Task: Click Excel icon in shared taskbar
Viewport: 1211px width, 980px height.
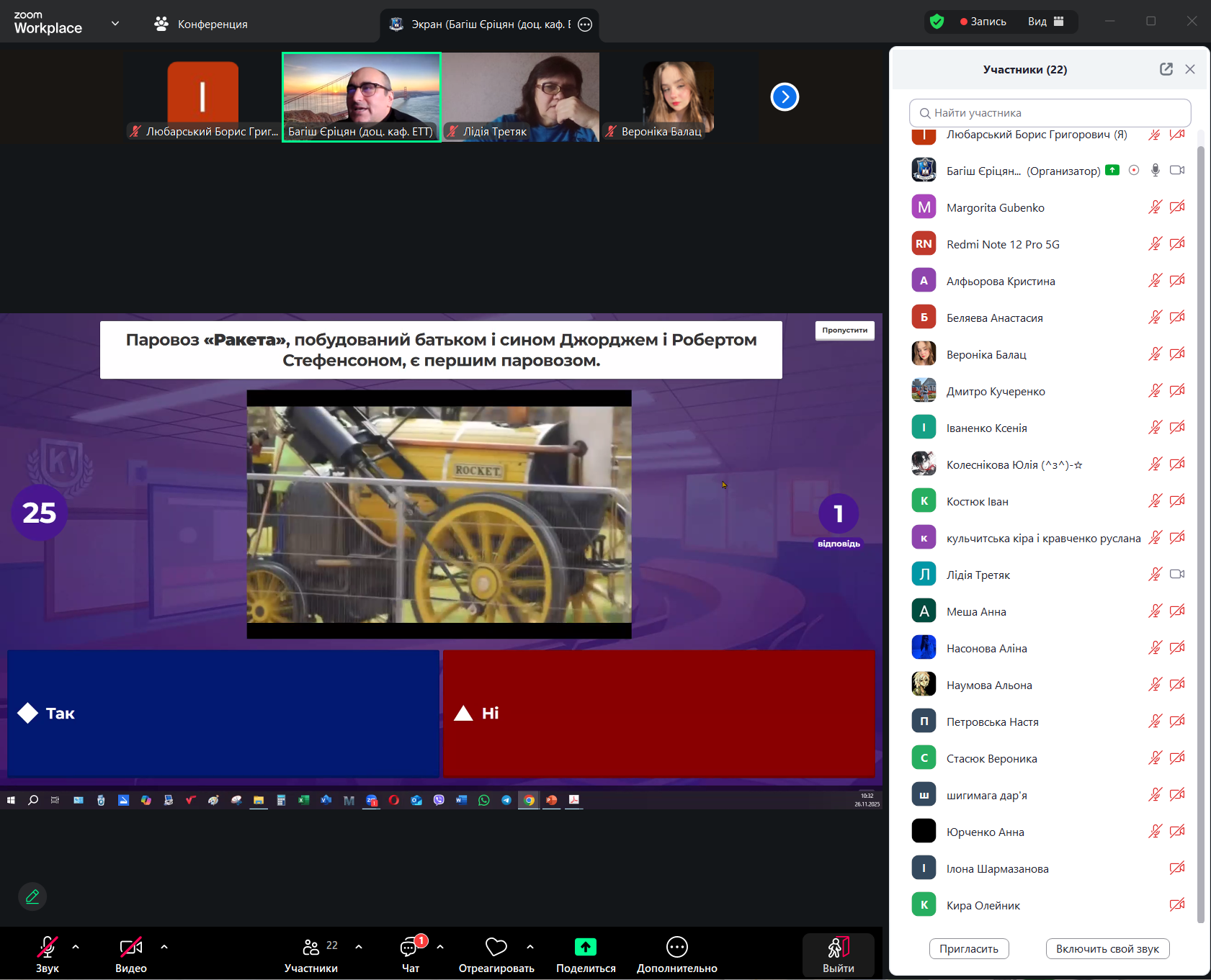Action: click(x=303, y=800)
